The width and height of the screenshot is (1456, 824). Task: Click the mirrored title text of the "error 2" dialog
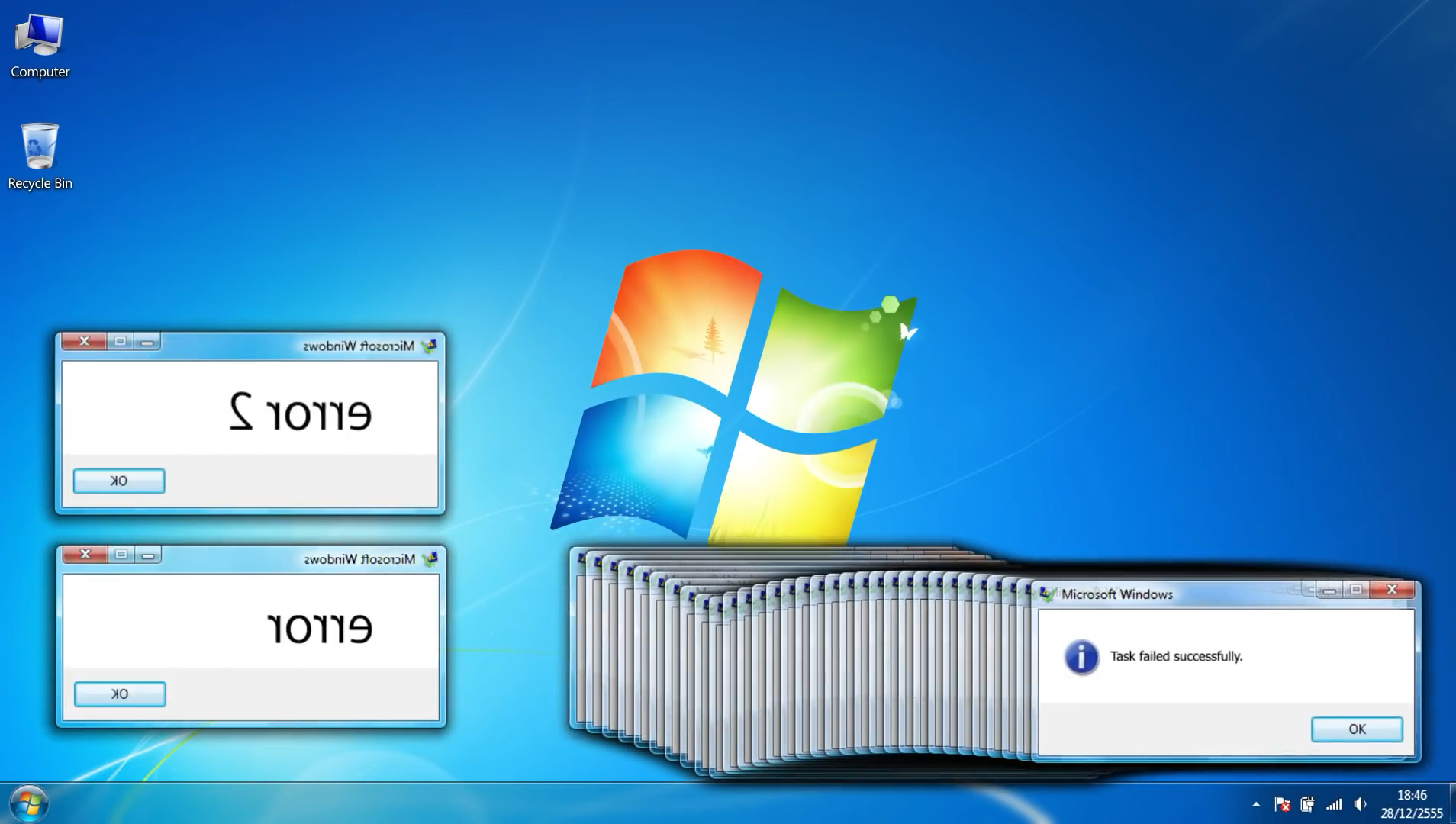(x=359, y=346)
